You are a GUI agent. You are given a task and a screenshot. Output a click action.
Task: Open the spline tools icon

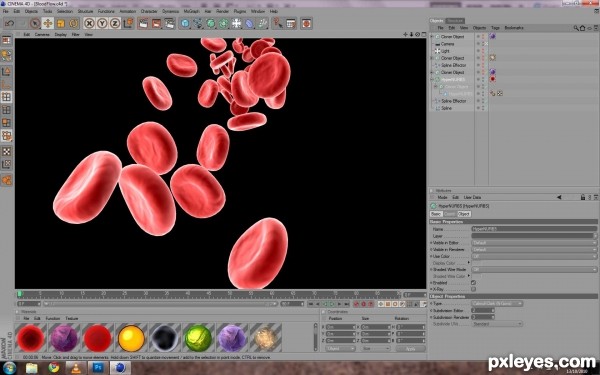pyautogui.click(x=198, y=23)
